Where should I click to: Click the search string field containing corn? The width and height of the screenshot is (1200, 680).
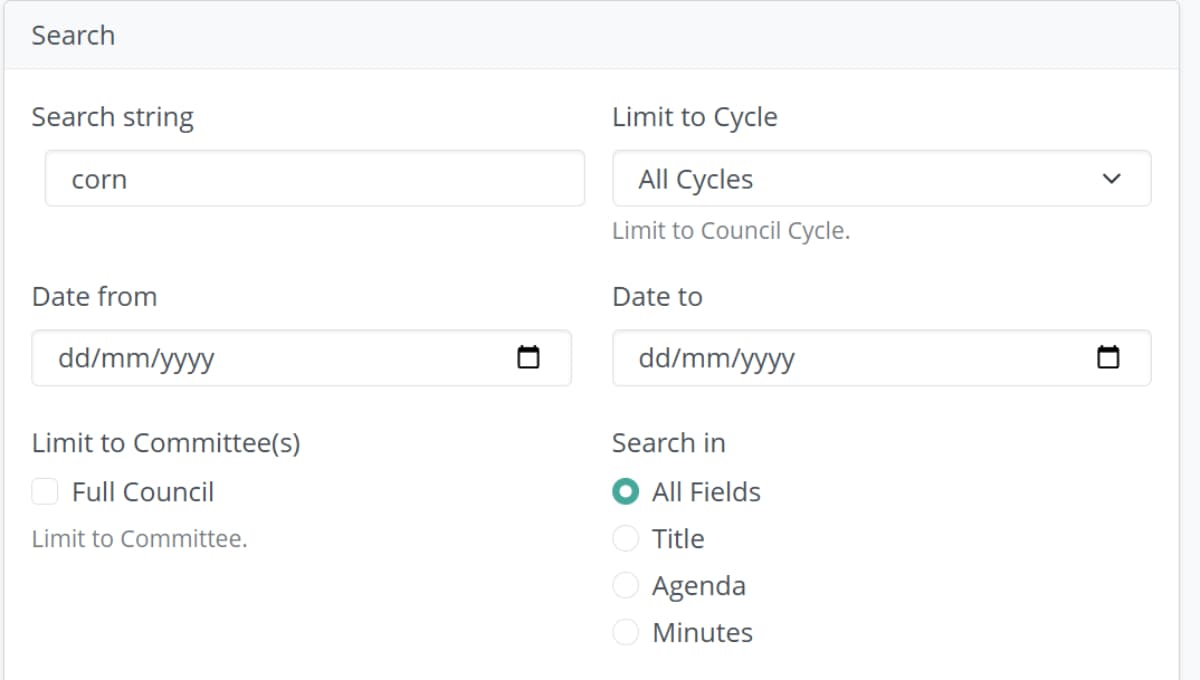click(x=315, y=178)
